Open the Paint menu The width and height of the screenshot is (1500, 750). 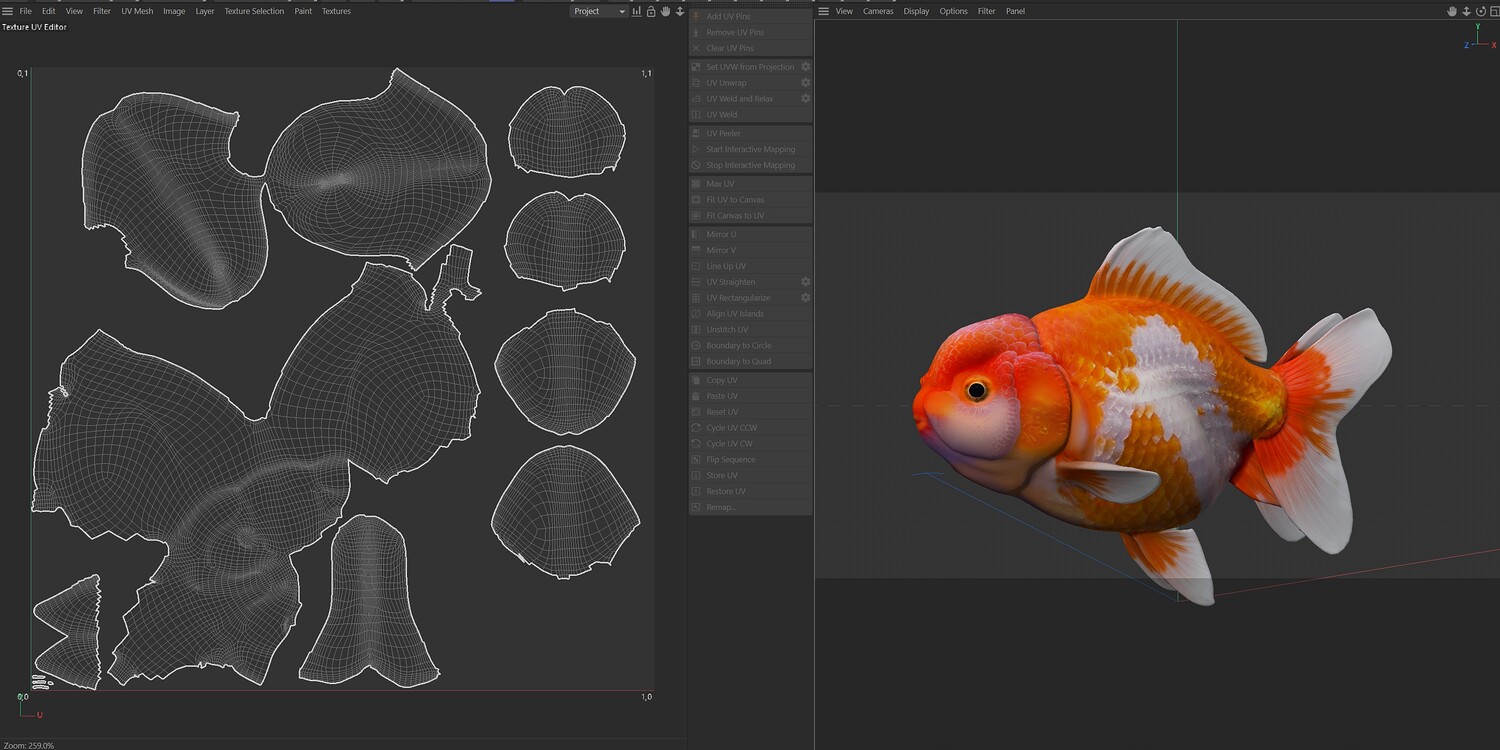[x=303, y=11]
